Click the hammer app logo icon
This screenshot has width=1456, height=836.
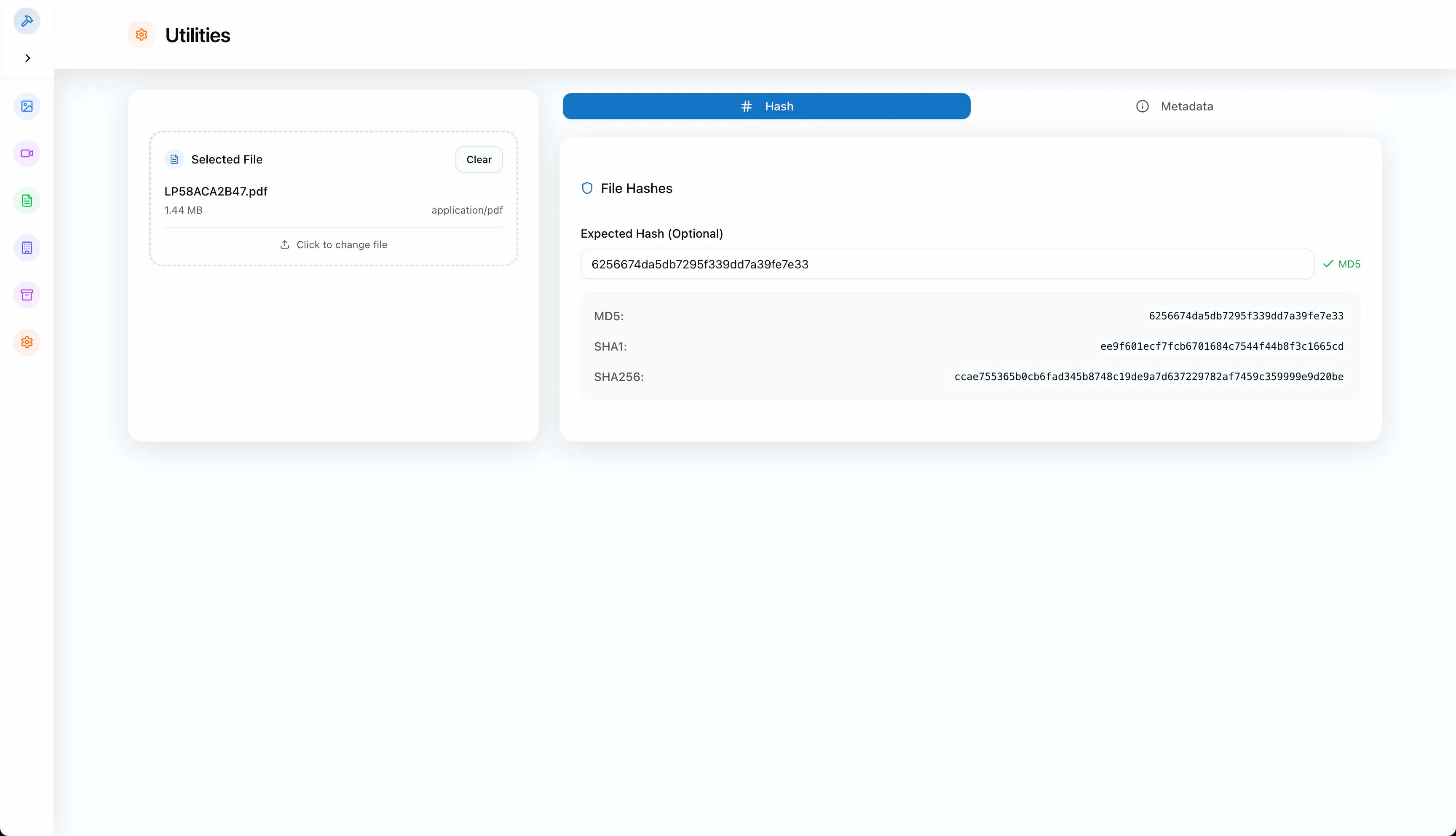click(x=27, y=21)
